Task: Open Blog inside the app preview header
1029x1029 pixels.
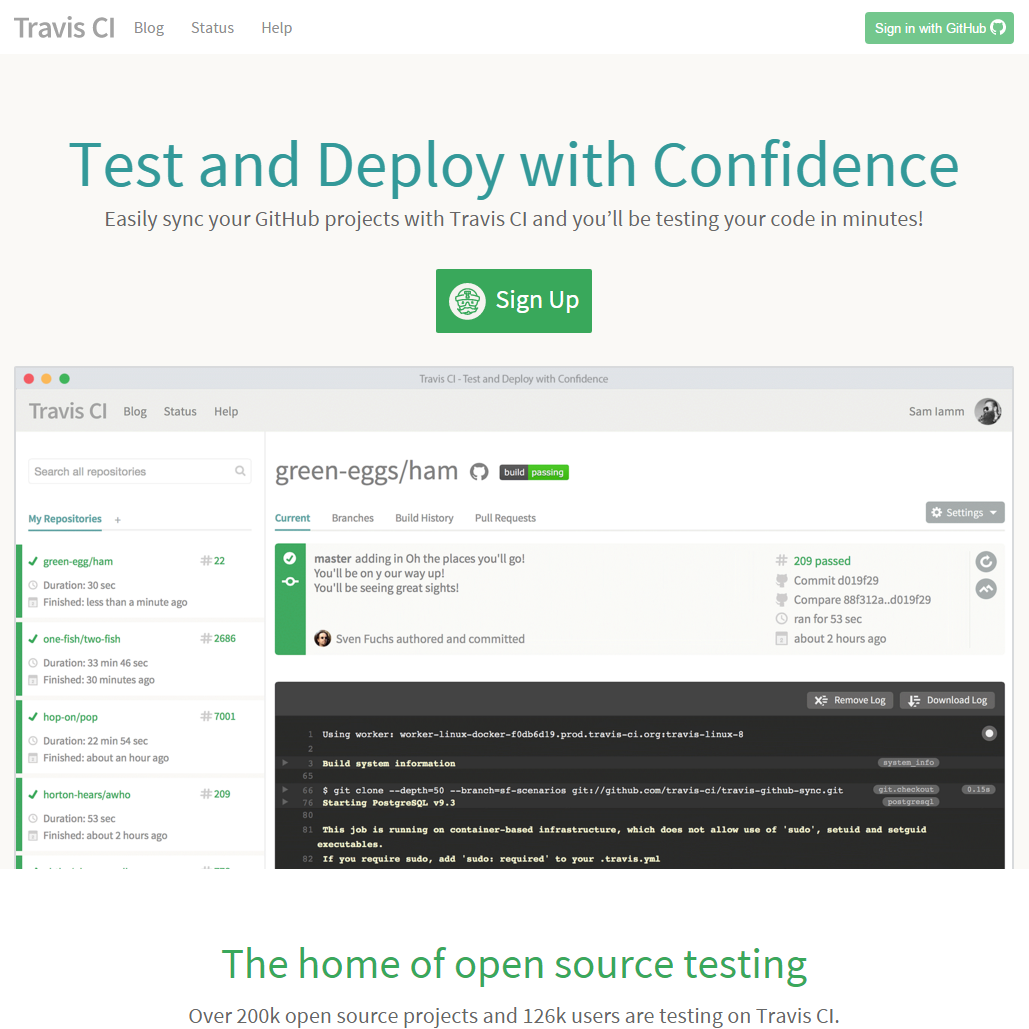Action: click(x=135, y=411)
